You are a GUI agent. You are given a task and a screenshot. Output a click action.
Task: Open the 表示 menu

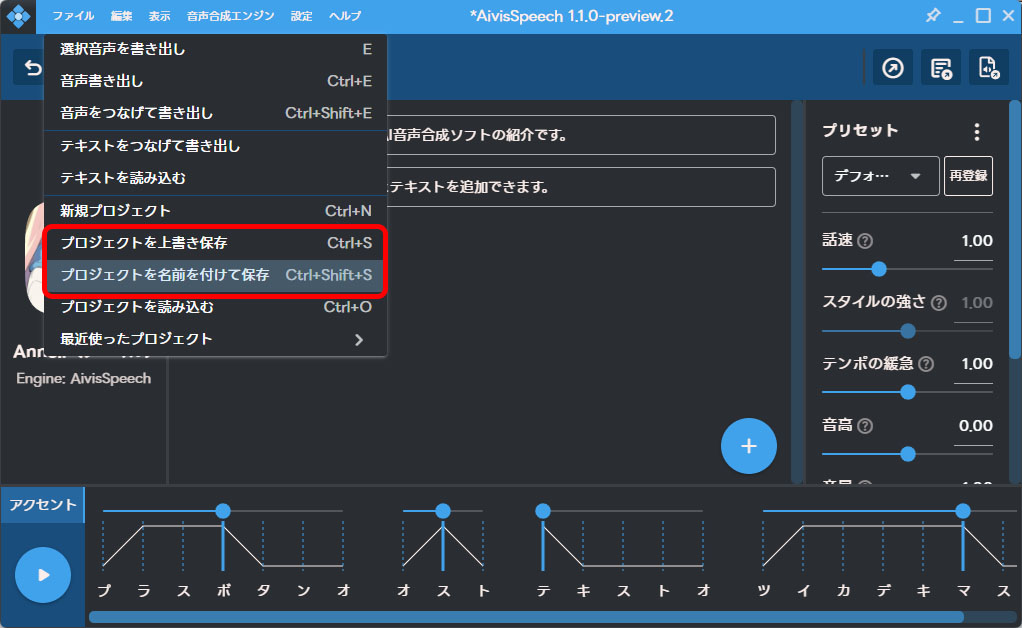point(159,16)
